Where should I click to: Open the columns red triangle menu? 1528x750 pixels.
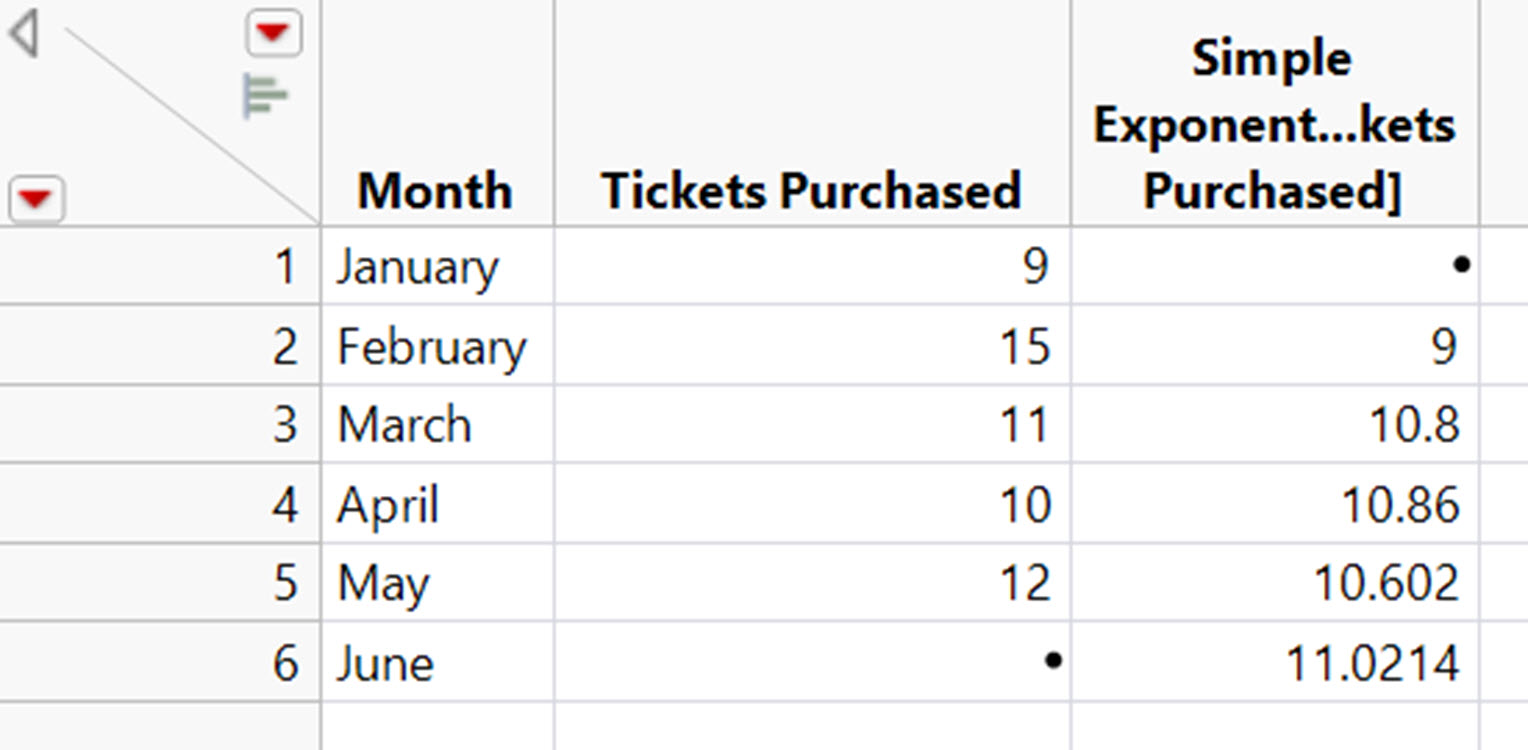273,34
